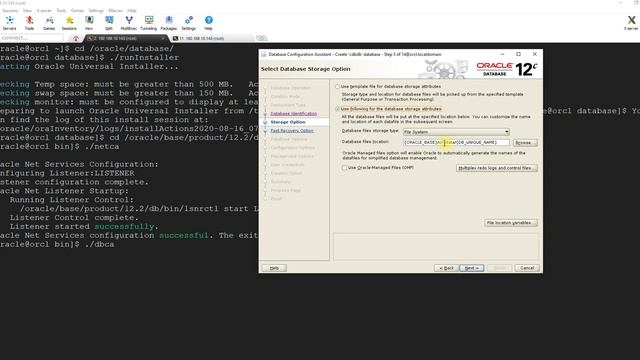Open the Games menu
Viewport: 640px width, 360px height.
point(77,11)
